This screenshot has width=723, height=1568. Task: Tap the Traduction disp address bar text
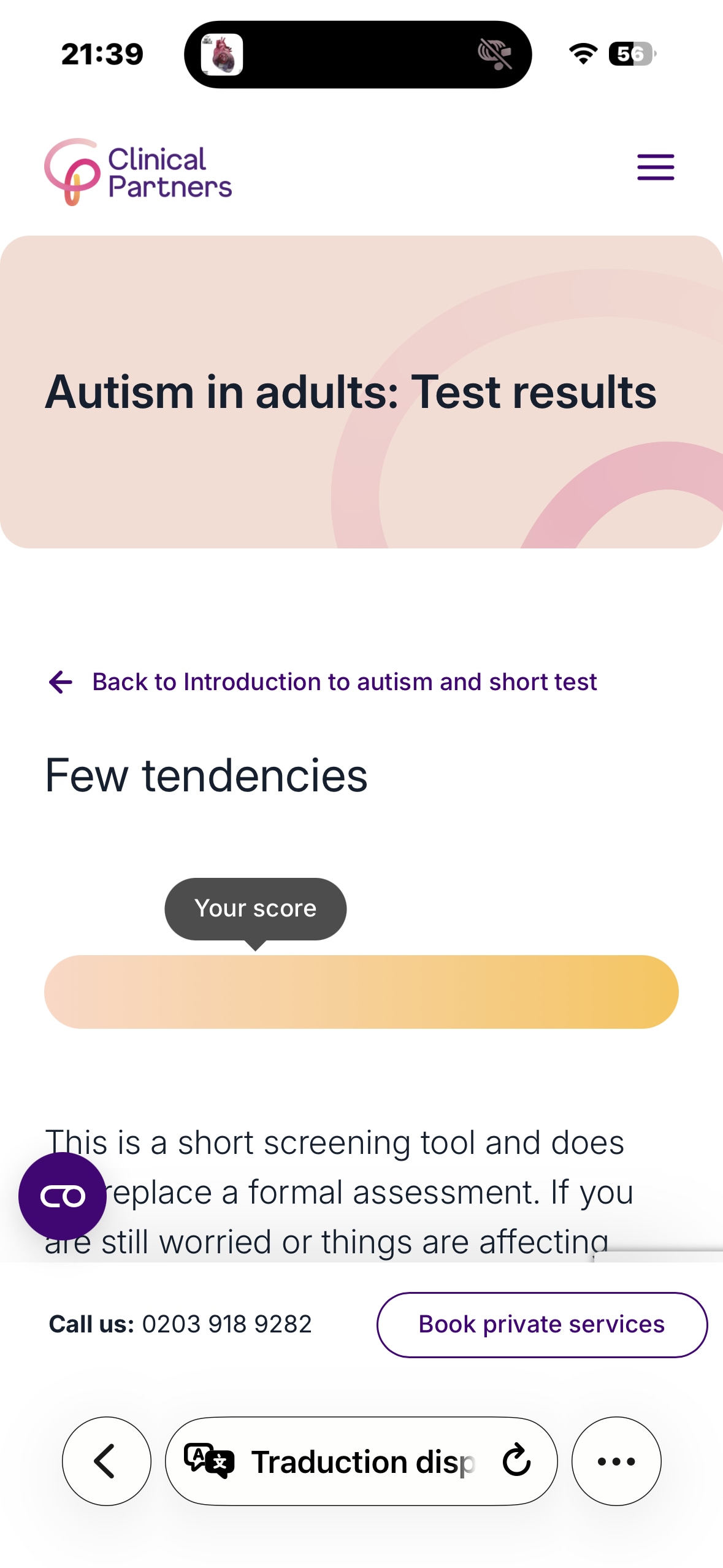363,1462
